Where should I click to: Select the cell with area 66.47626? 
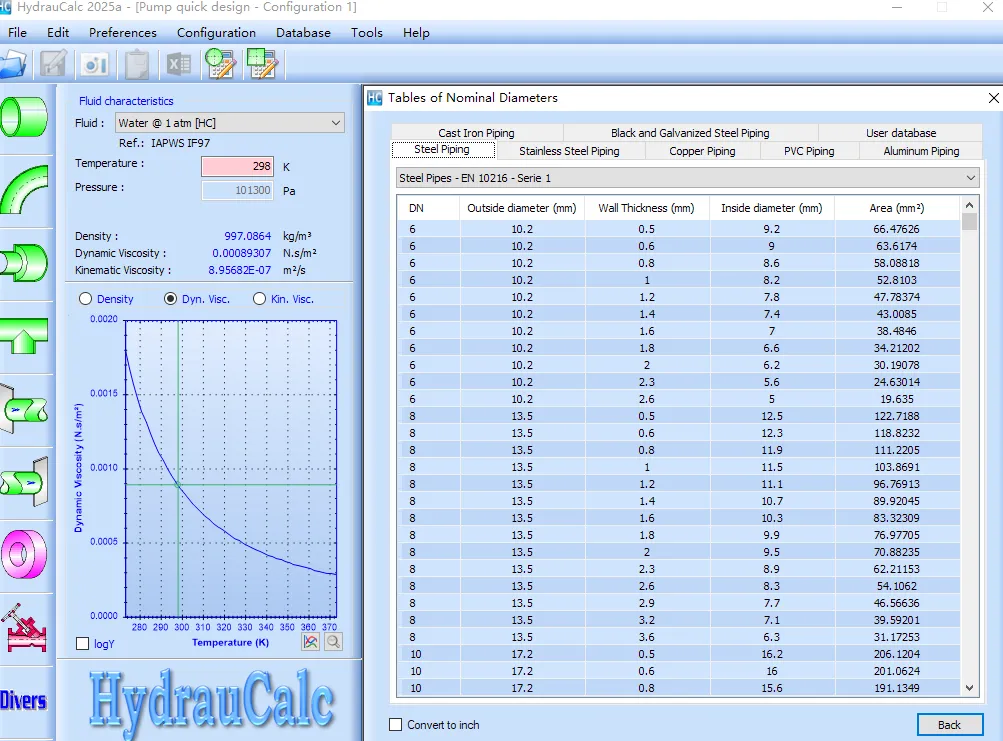point(897,228)
